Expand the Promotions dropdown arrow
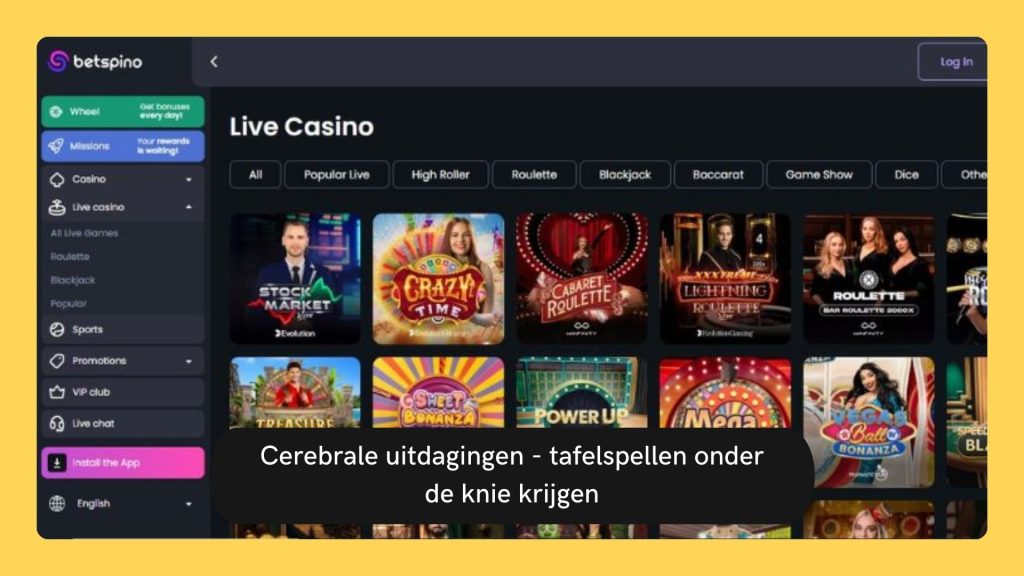Screen dimensions: 1024x576 pos(188,361)
